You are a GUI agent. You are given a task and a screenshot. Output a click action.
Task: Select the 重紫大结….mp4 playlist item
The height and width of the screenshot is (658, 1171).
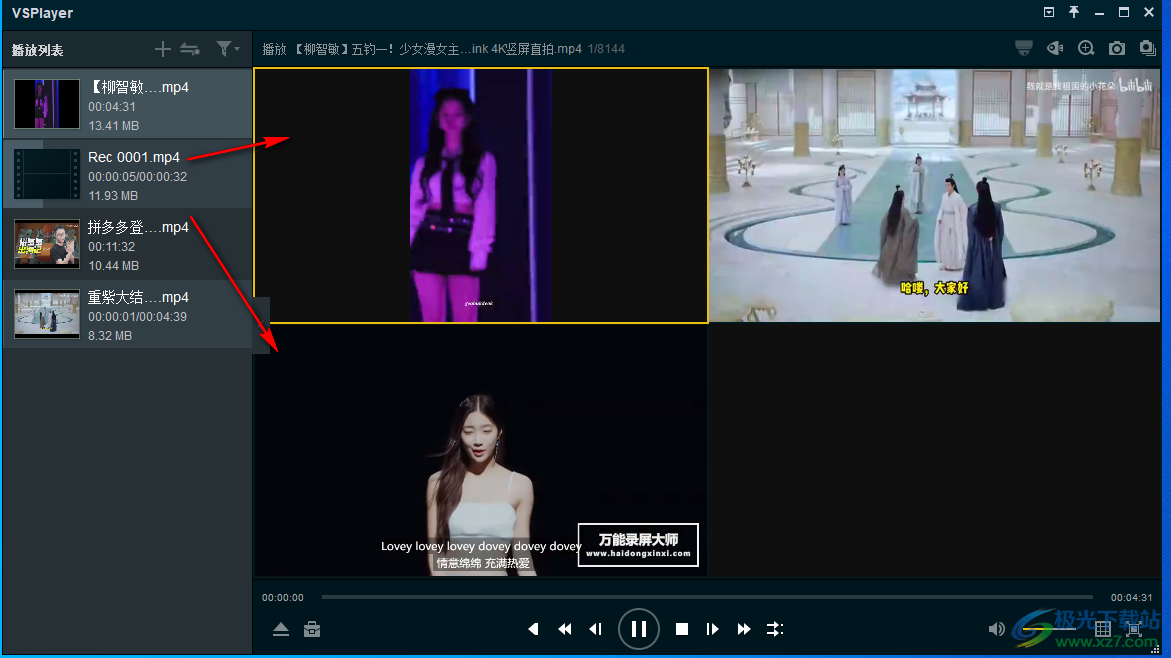pos(128,314)
